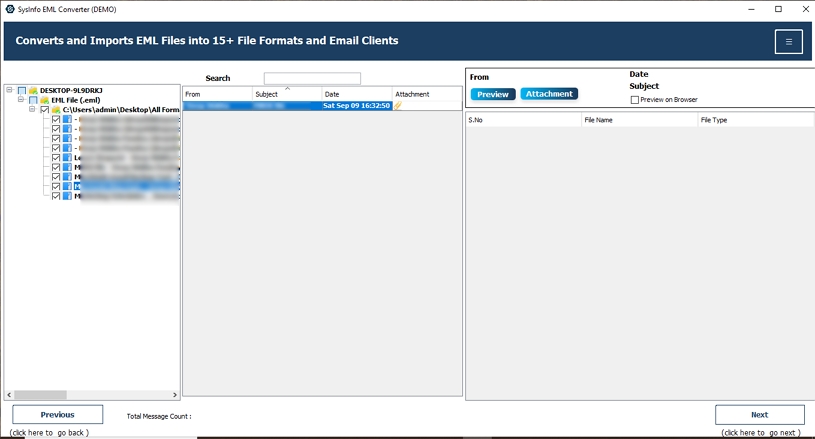The image size is (815, 439).
Task: Uncheck the C:\Users\admin\Desktop folder checkbox
Action: (45, 110)
